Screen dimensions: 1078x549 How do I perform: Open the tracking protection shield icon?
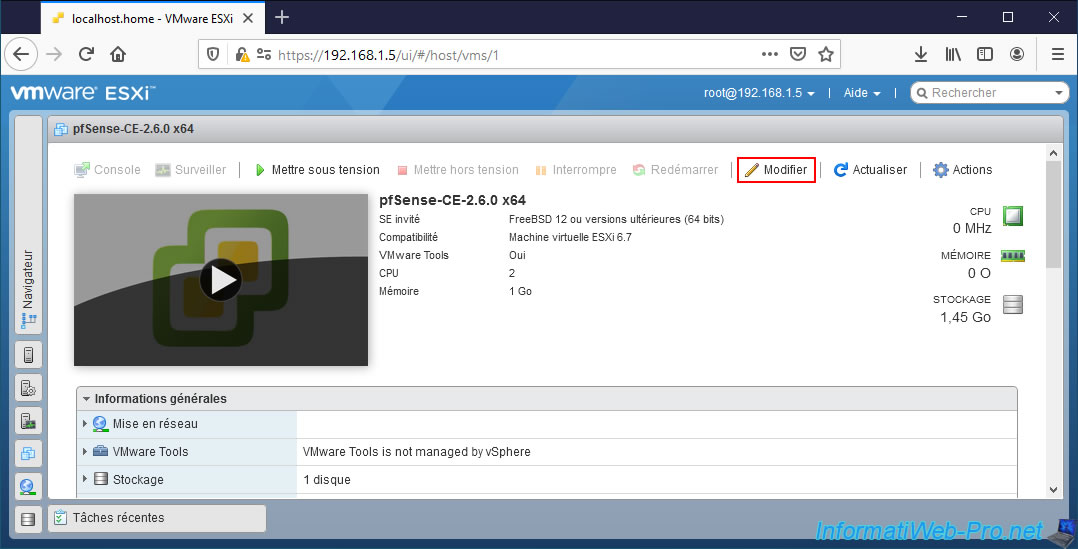pyautogui.click(x=213, y=54)
